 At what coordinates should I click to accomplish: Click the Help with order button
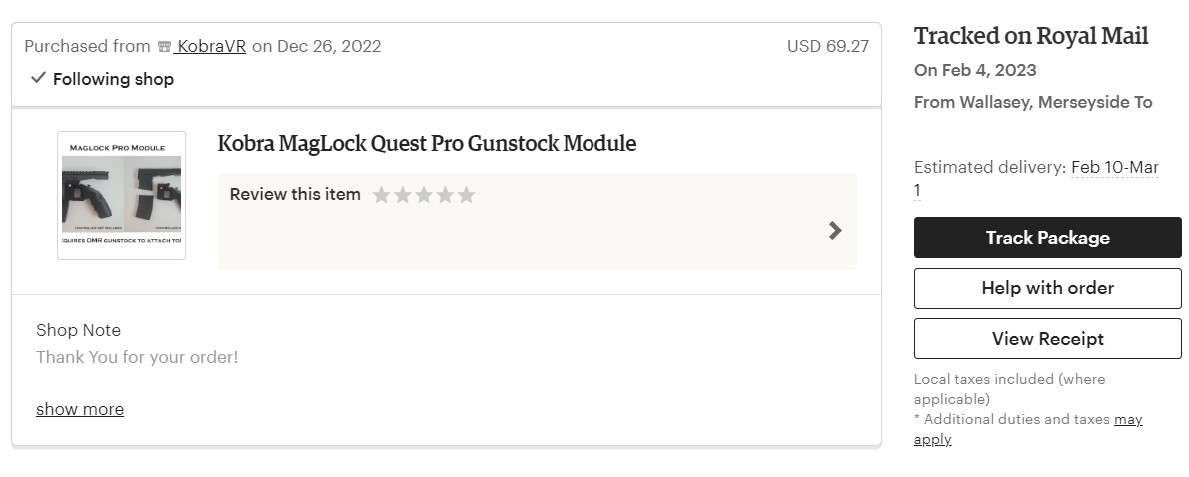coord(1047,288)
